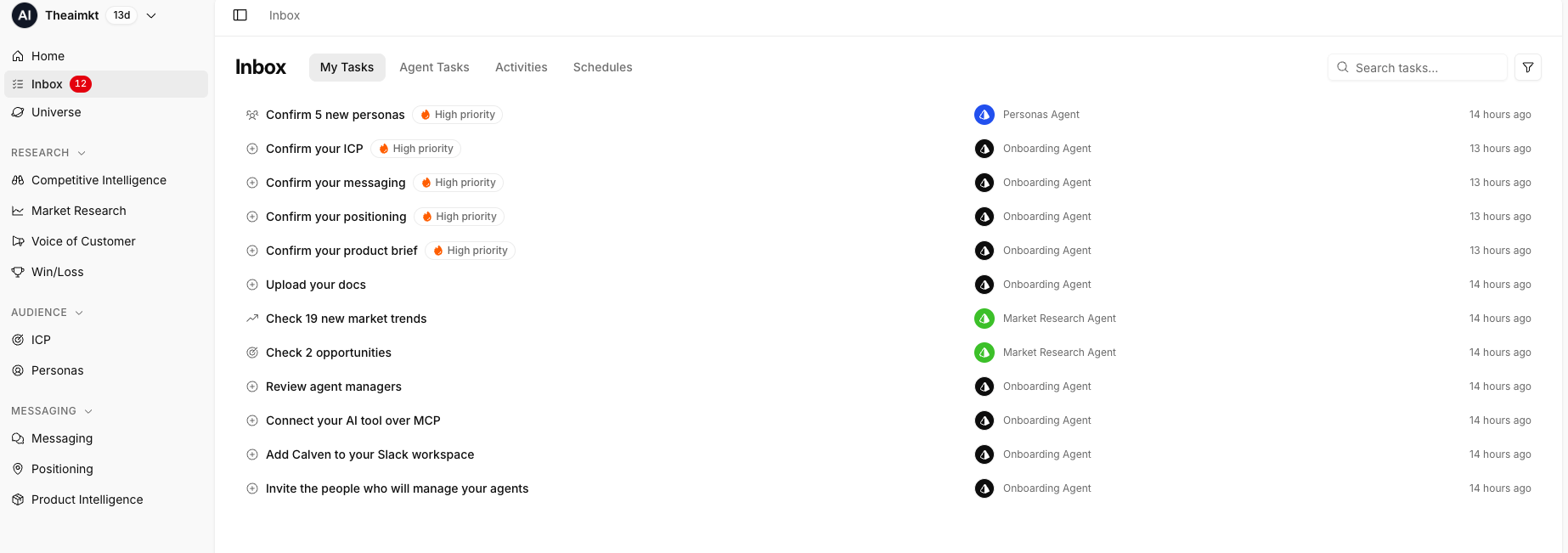Click the plus-circle icon beside Upload your docs
This screenshot has height=553, width=1568.
pos(252,285)
